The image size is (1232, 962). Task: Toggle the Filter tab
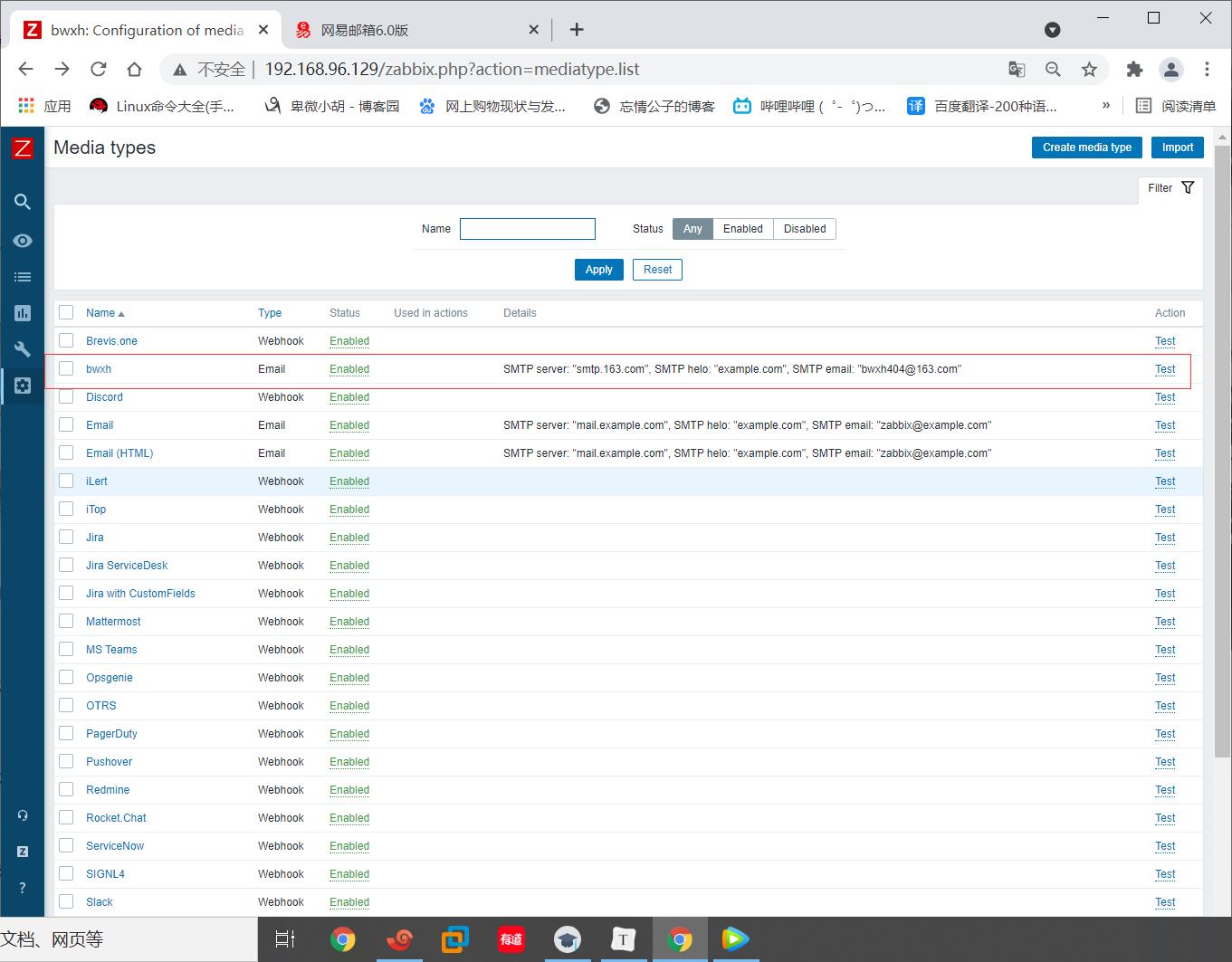[1170, 188]
